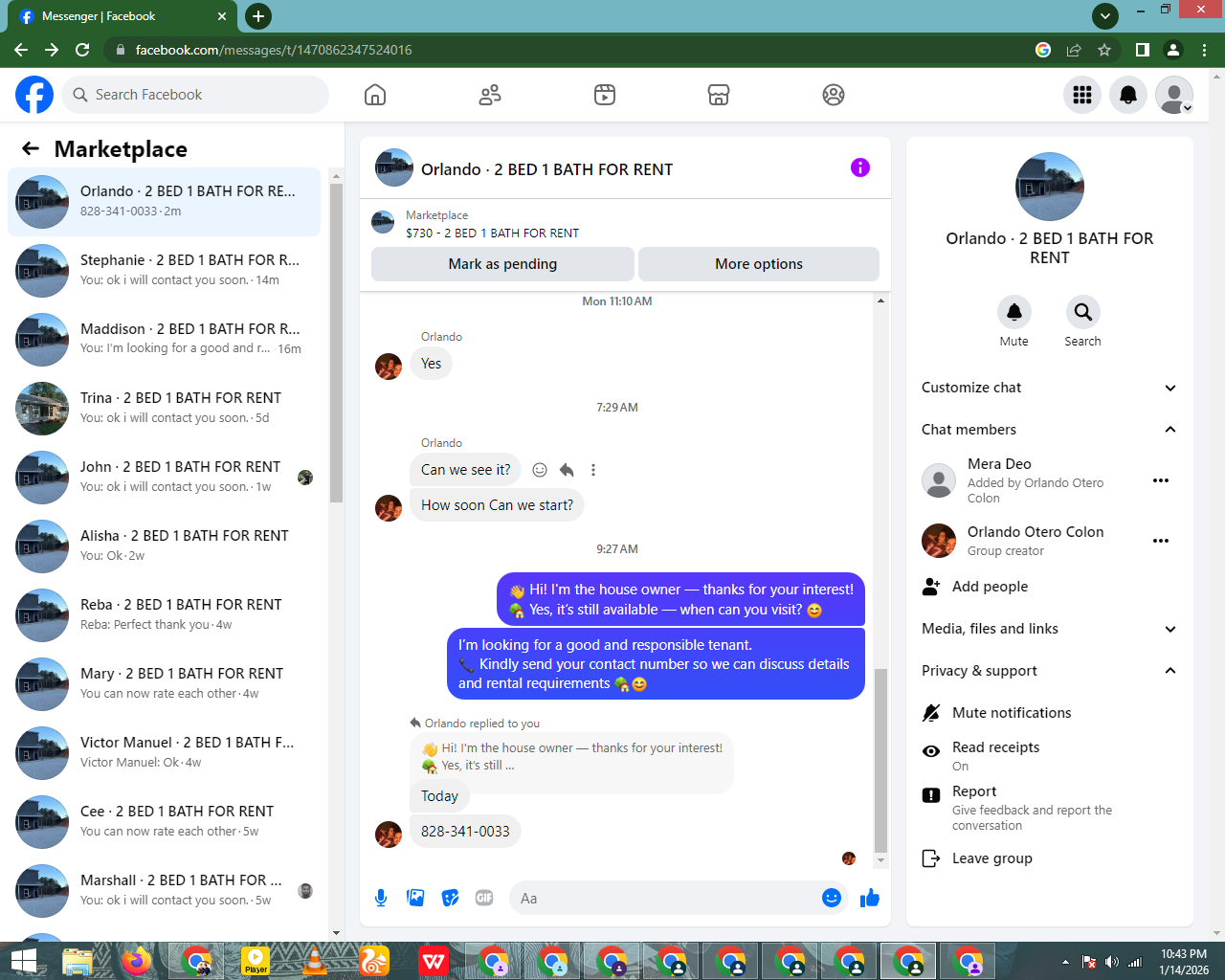Open File Explorer from the taskbar
Viewport: 1225px width, 980px height.
coord(78,961)
